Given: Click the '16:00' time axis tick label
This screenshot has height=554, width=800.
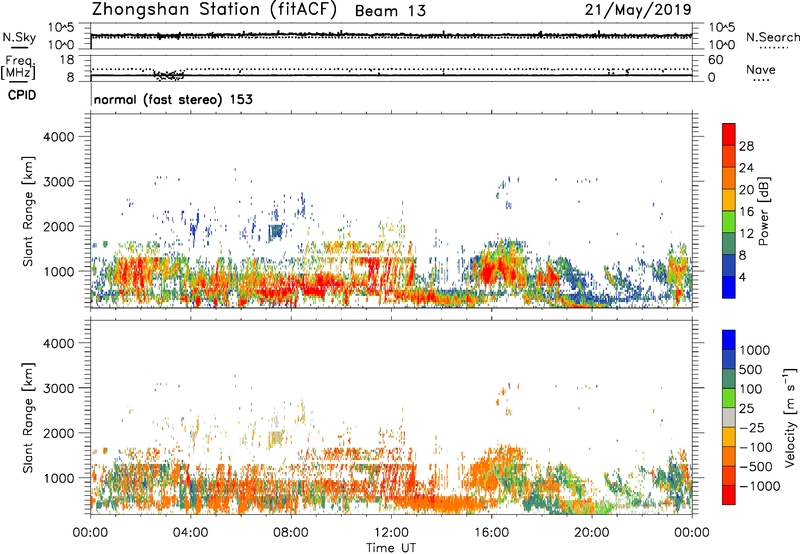Looking at the screenshot, I should [491, 533].
